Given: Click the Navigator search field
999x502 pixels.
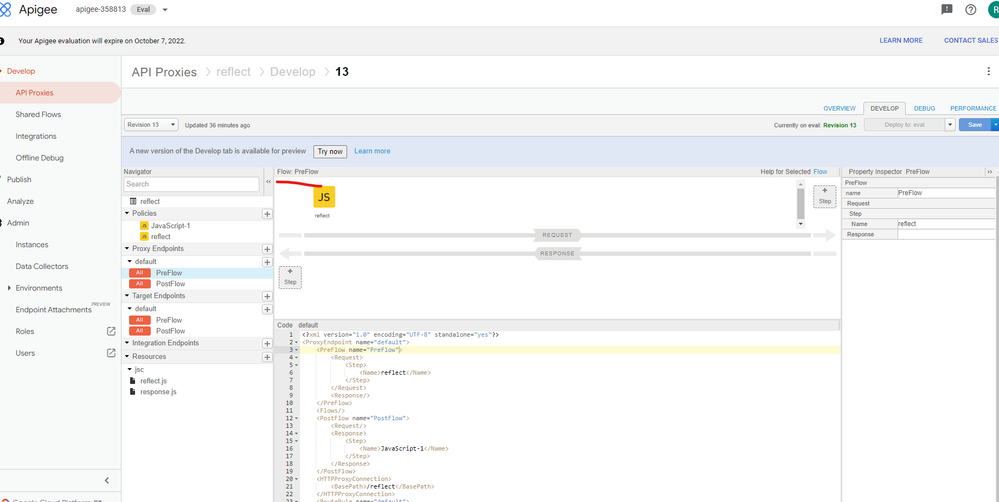Looking at the screenshot, I should click(192, 184).
